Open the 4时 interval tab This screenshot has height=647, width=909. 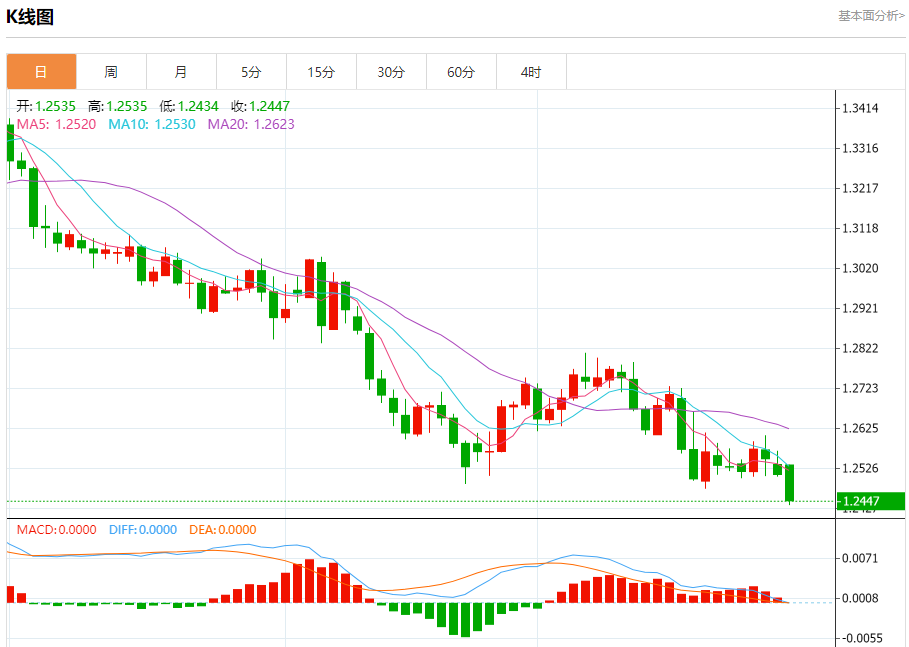pyautogui.click(x=531, y=72)
